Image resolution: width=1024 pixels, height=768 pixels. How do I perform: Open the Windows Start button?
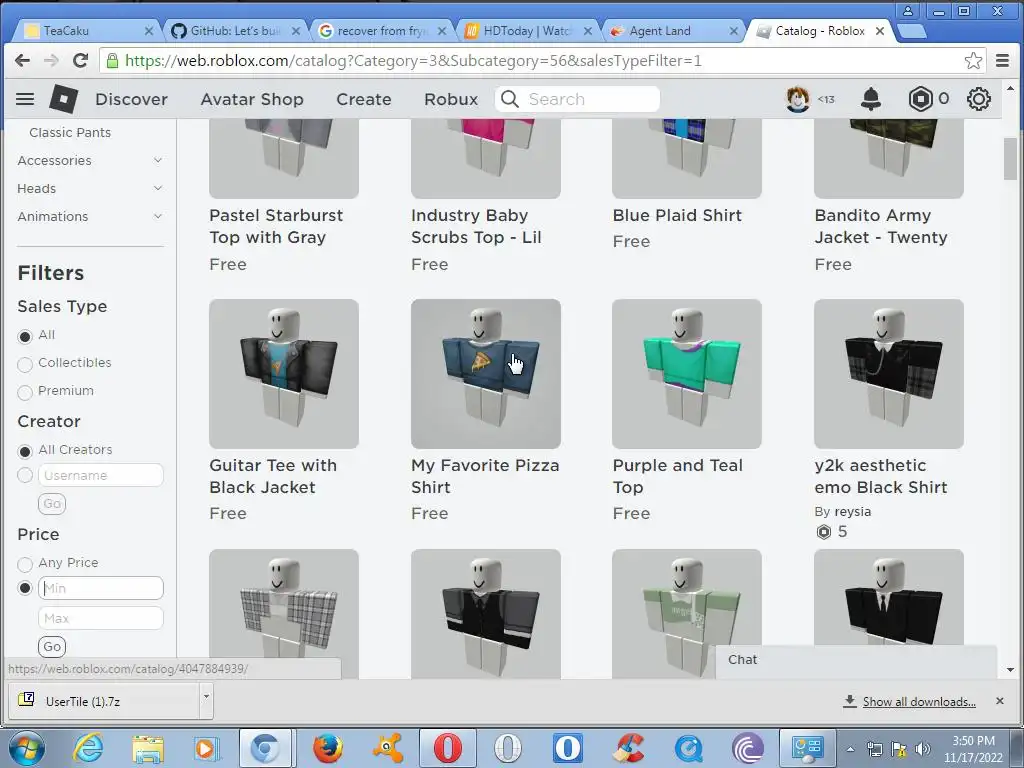[27, 748]
